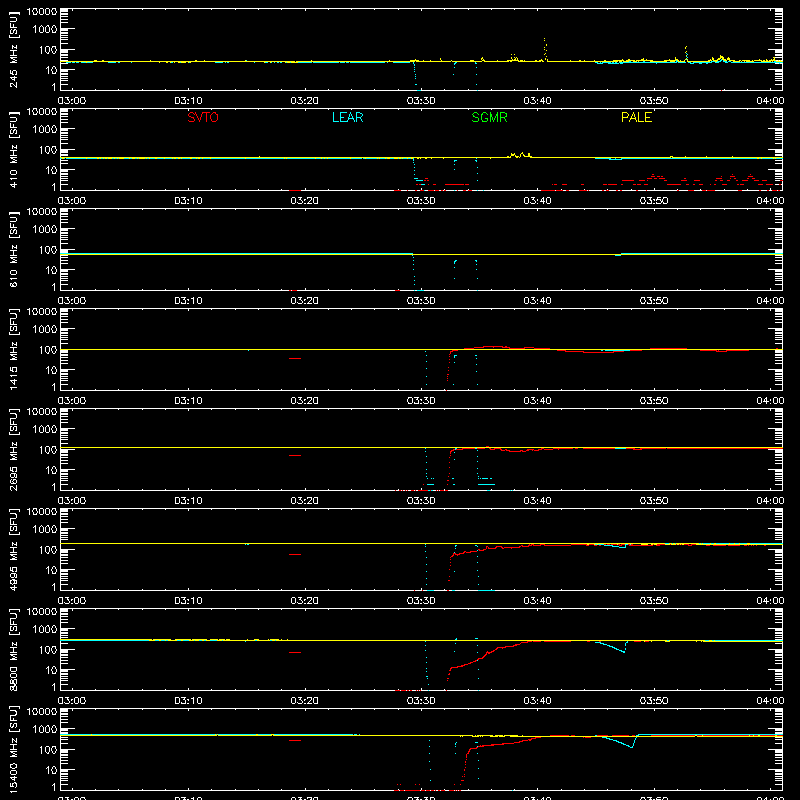
Task: Click the 1000 tick label of 610 MHz plot
Action: point(45,230)
